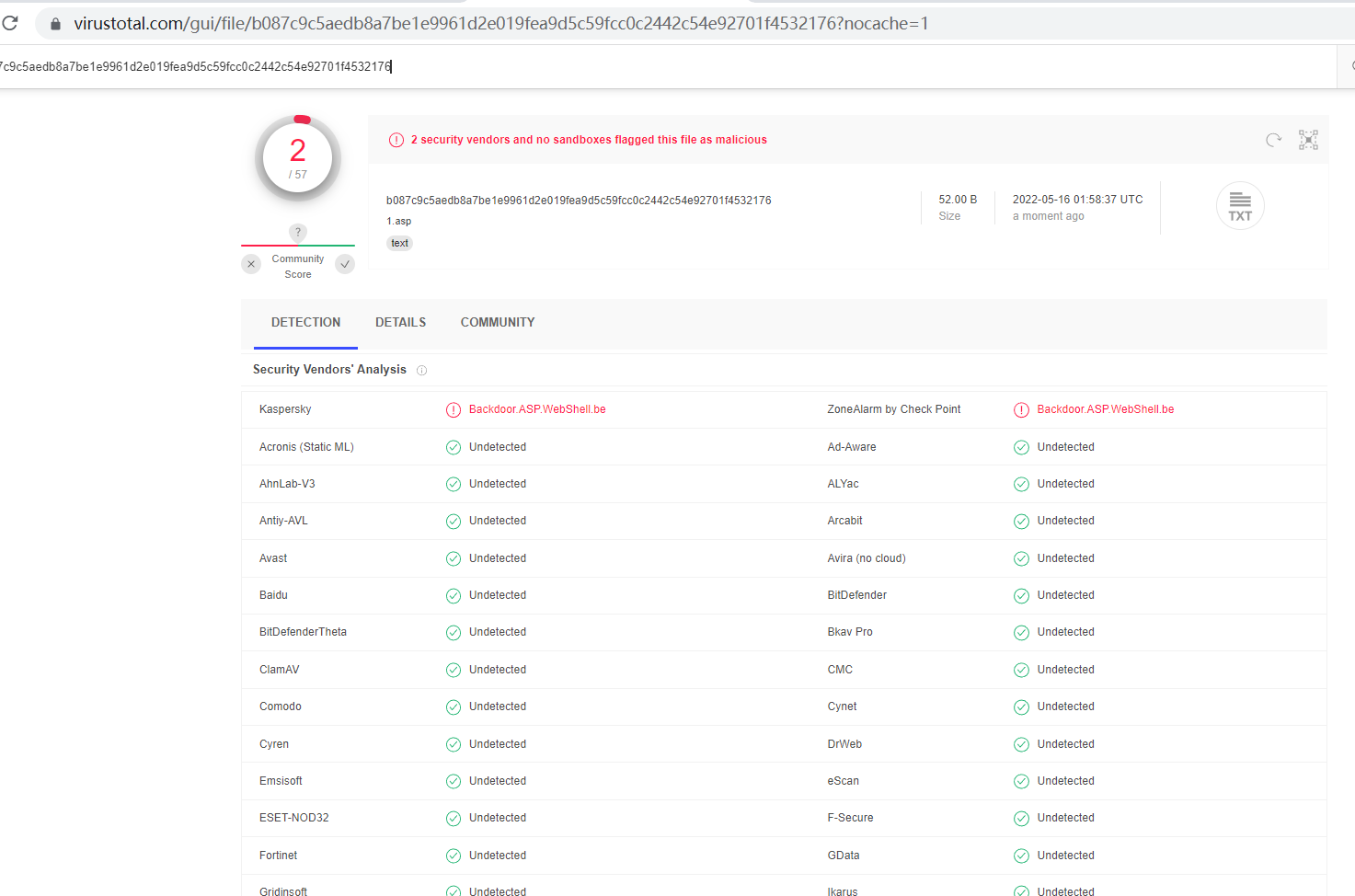Switch to the DETECTION tab
The width and height of the screenshot is (1355, 896).
[x=305, y=323]
